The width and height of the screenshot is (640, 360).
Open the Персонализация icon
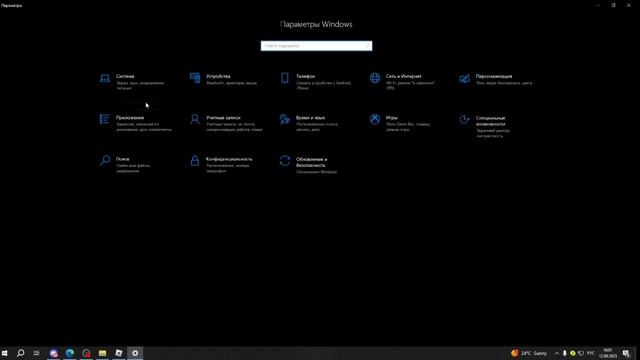tap(464, 78)
